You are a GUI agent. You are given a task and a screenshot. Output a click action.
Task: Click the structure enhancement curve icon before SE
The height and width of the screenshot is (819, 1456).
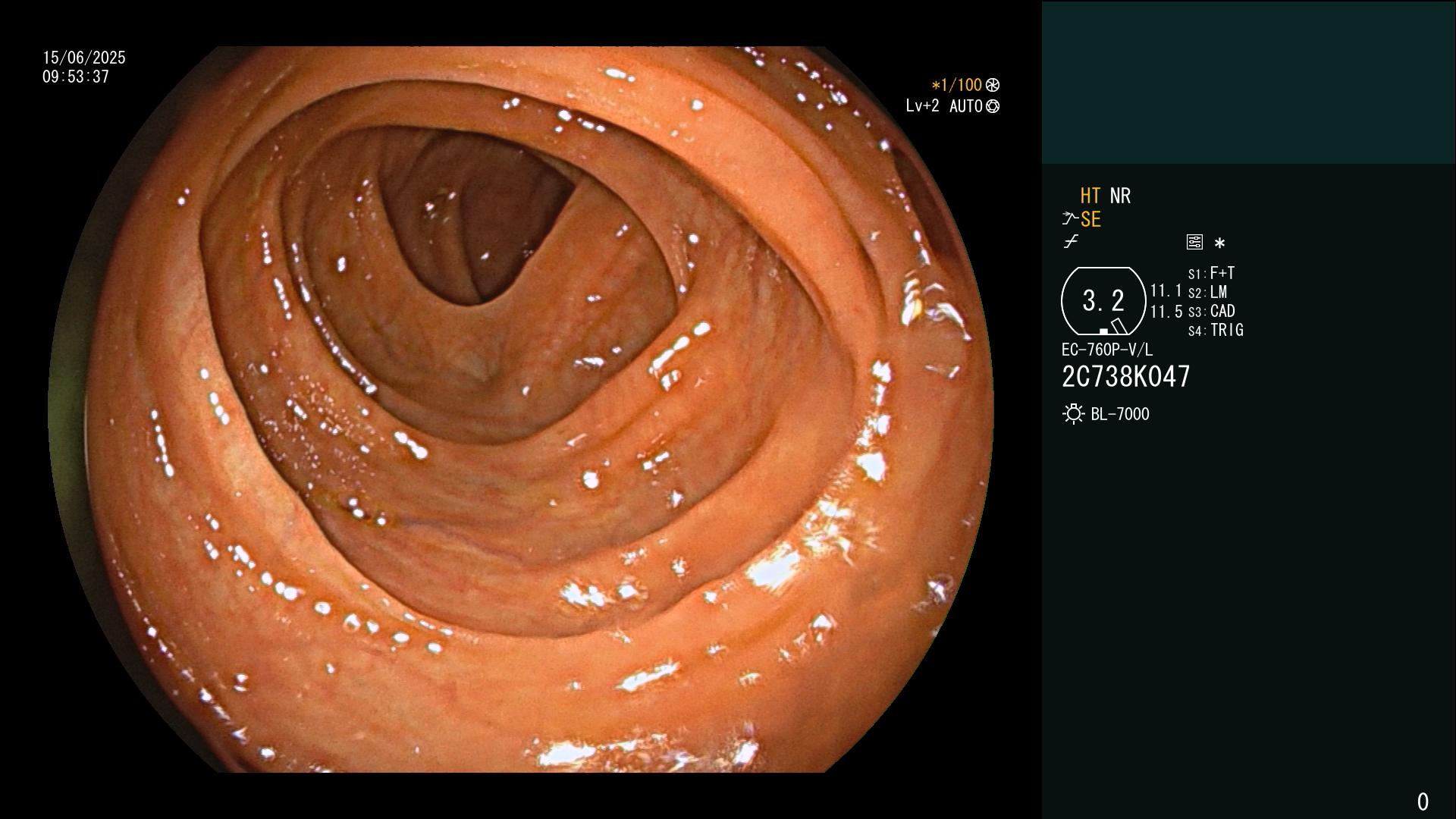[1070, 219]
